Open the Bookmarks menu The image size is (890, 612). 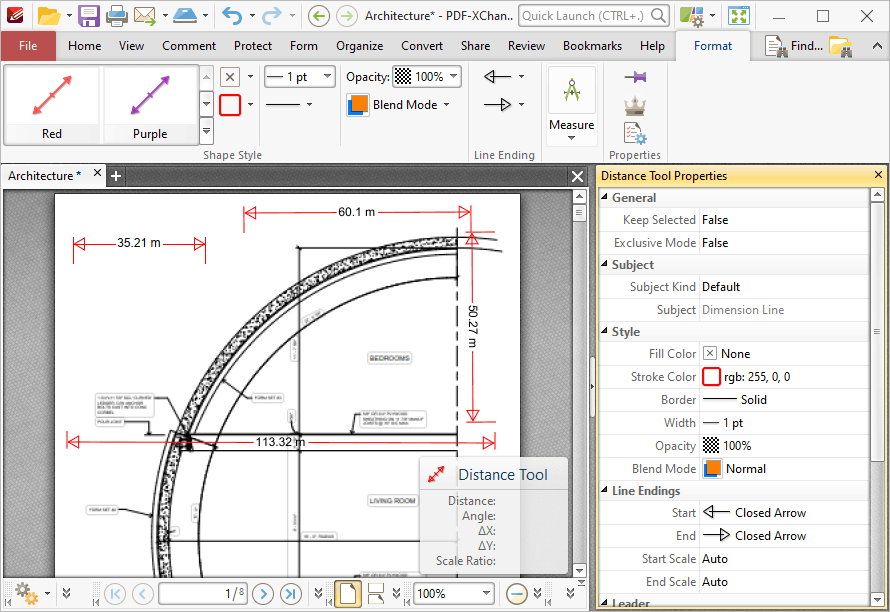592,46
